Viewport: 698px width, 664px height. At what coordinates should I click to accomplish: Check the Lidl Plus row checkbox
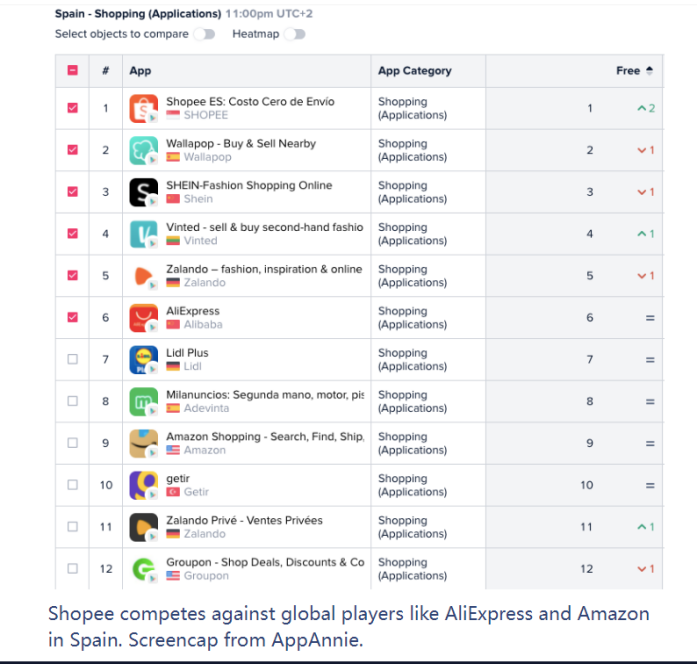pos(73,359)
